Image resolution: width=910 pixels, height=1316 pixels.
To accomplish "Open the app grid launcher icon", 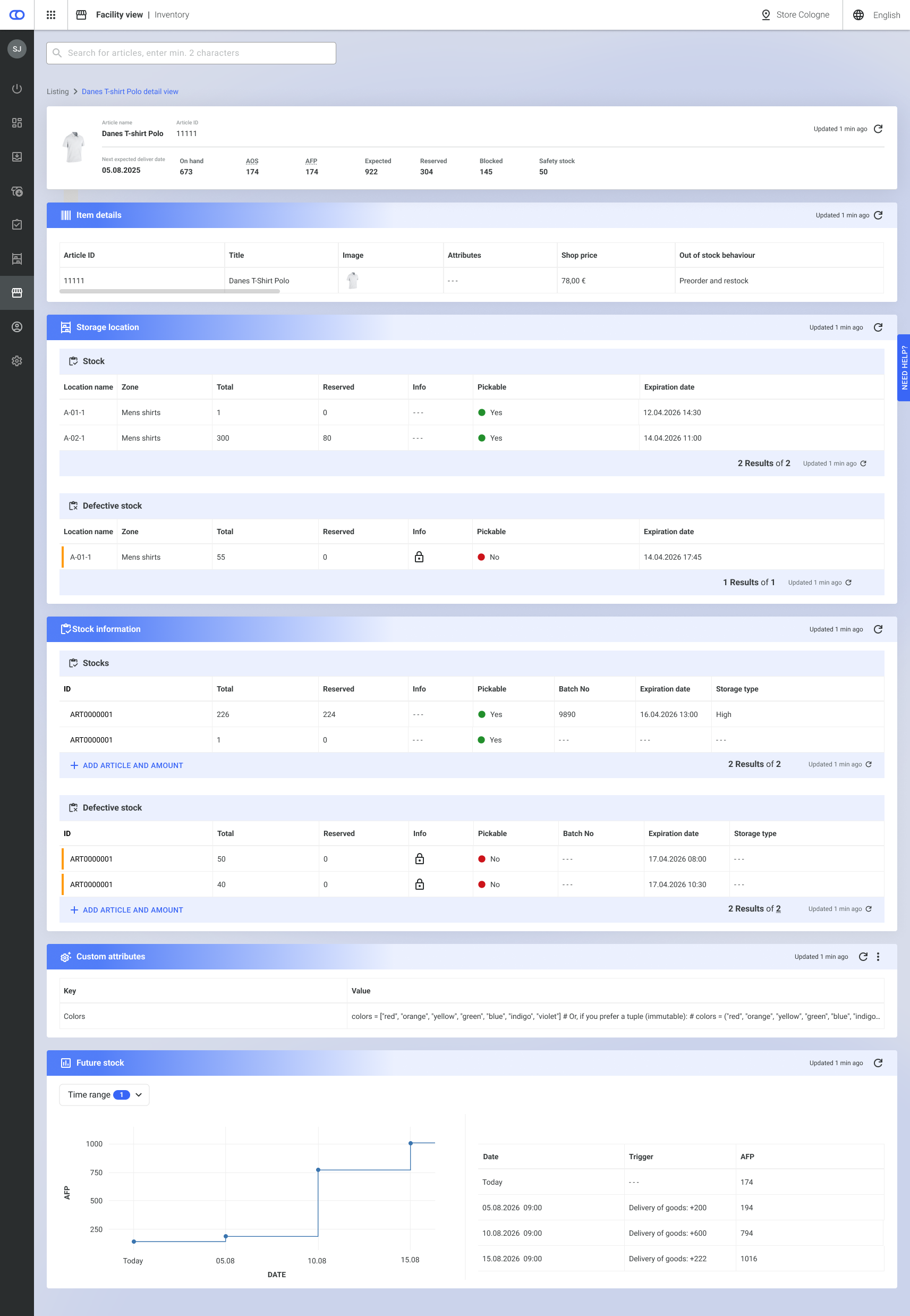I will point(51,15).
